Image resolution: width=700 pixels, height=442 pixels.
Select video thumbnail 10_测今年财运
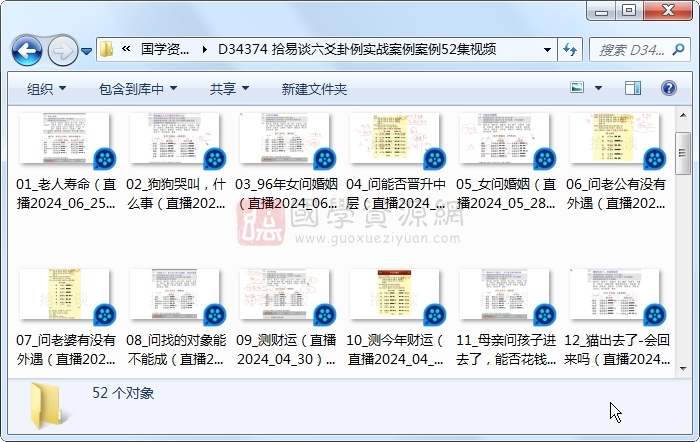[395, 295]
